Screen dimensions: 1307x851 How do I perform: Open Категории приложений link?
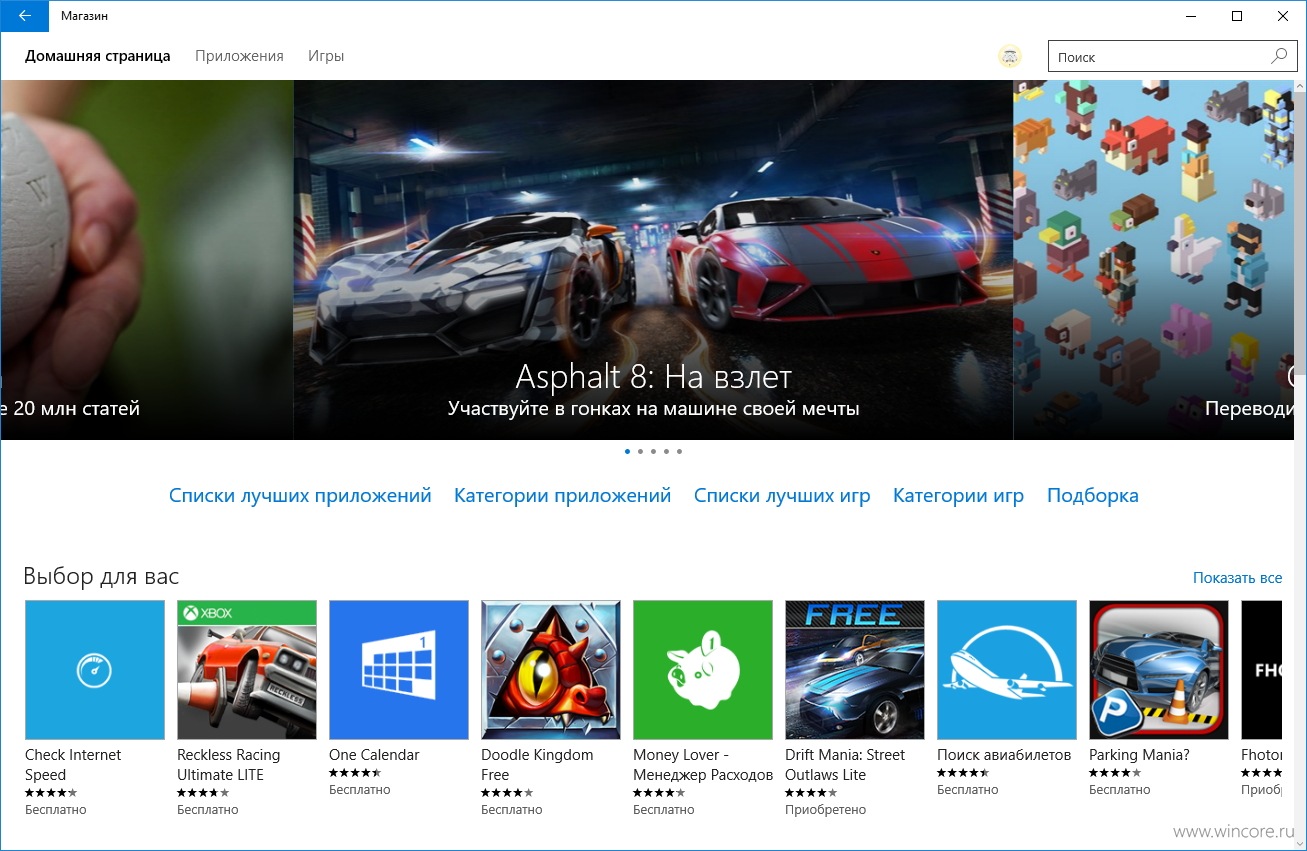[562, 495]
